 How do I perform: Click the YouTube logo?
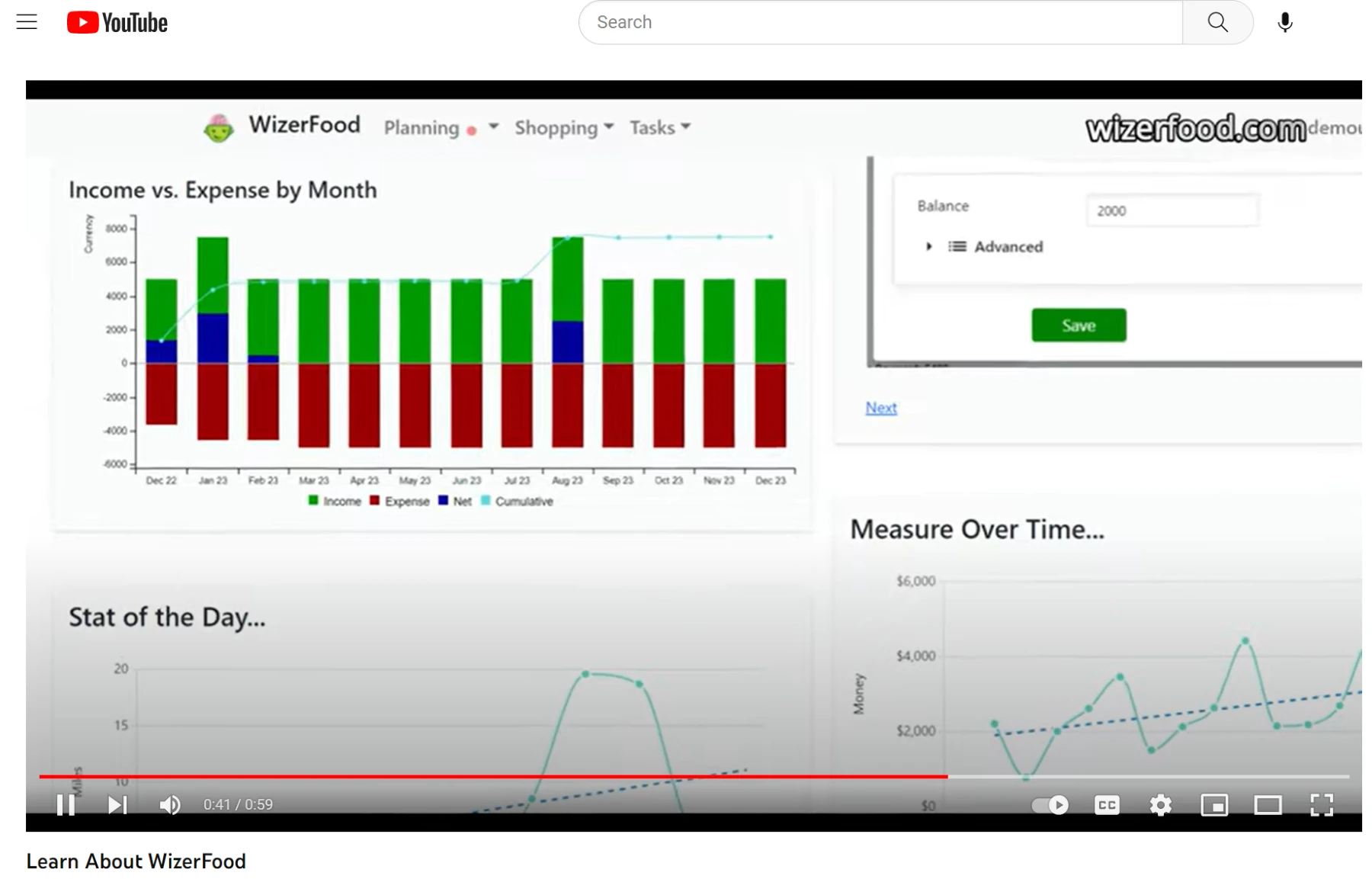click(x=117, y=23)
